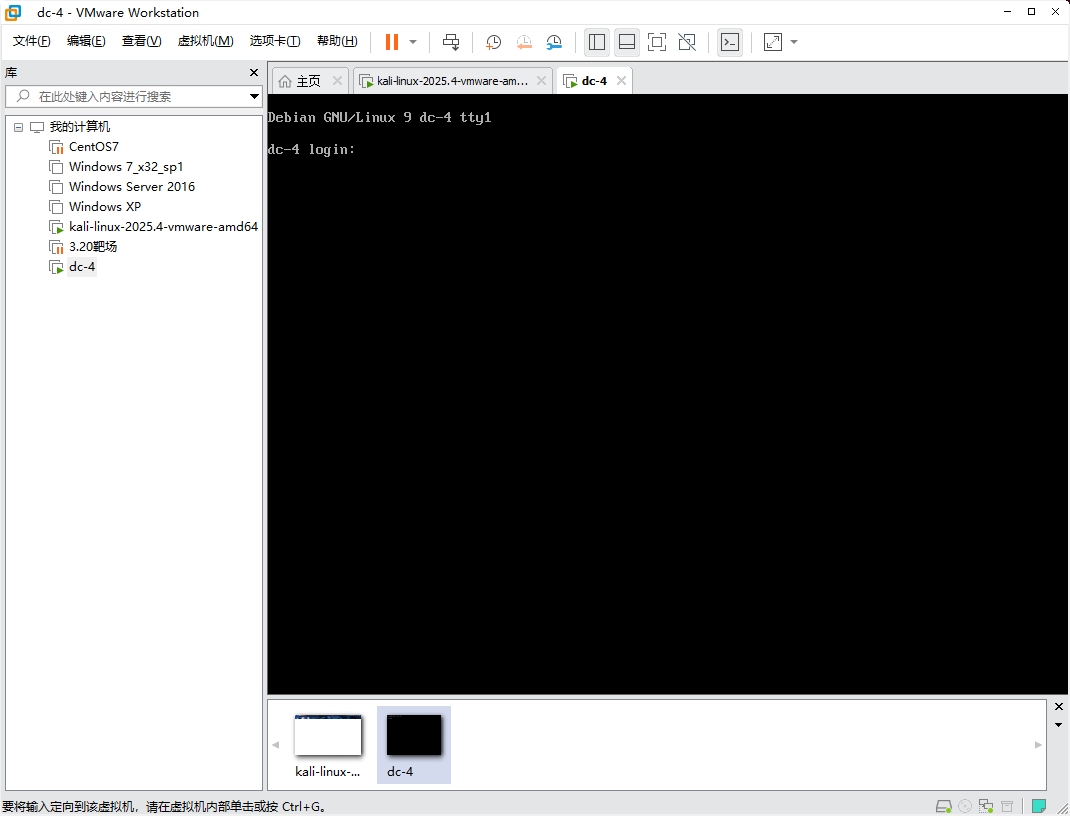1070x816 pixels.
Task: Revert virtual machine to previous snapshot
Action: [x=523, y=42]
